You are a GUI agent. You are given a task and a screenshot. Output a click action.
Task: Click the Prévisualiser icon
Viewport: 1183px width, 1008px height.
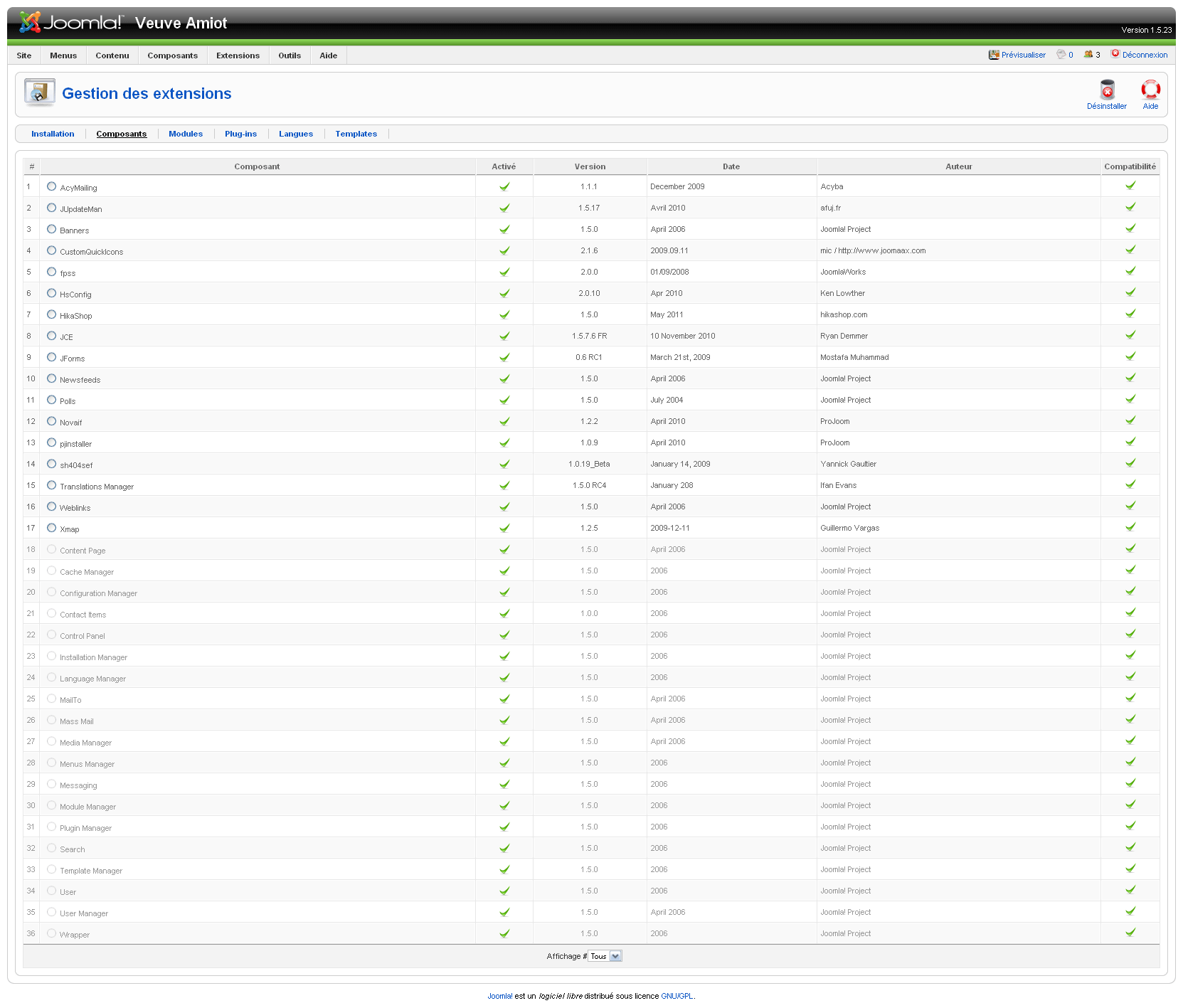coord(994,55)
